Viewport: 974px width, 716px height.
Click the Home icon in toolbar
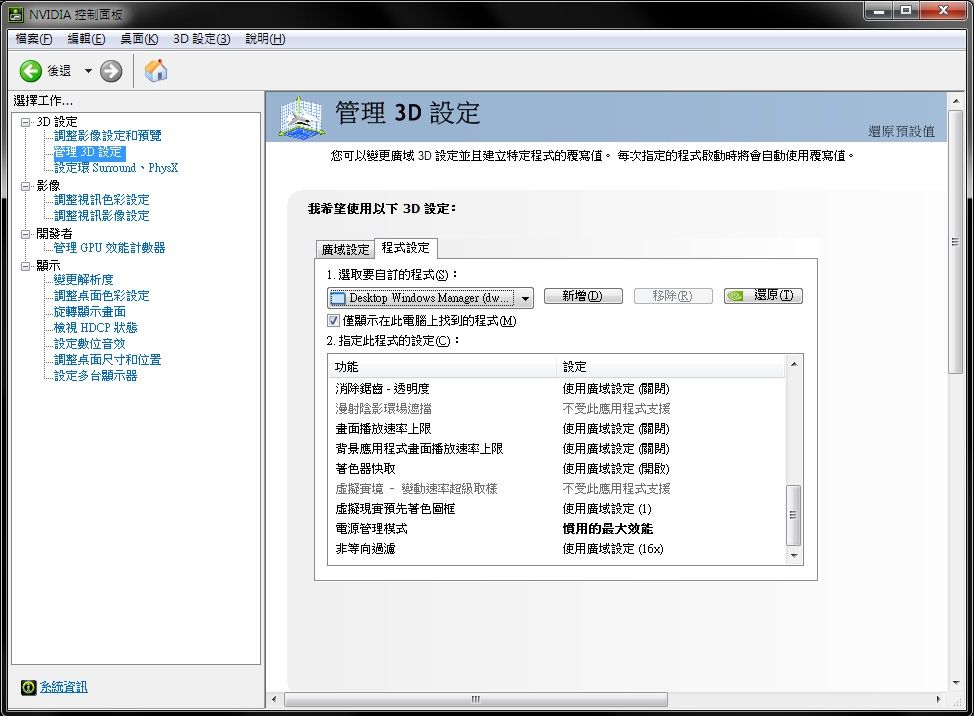(156, 71)
